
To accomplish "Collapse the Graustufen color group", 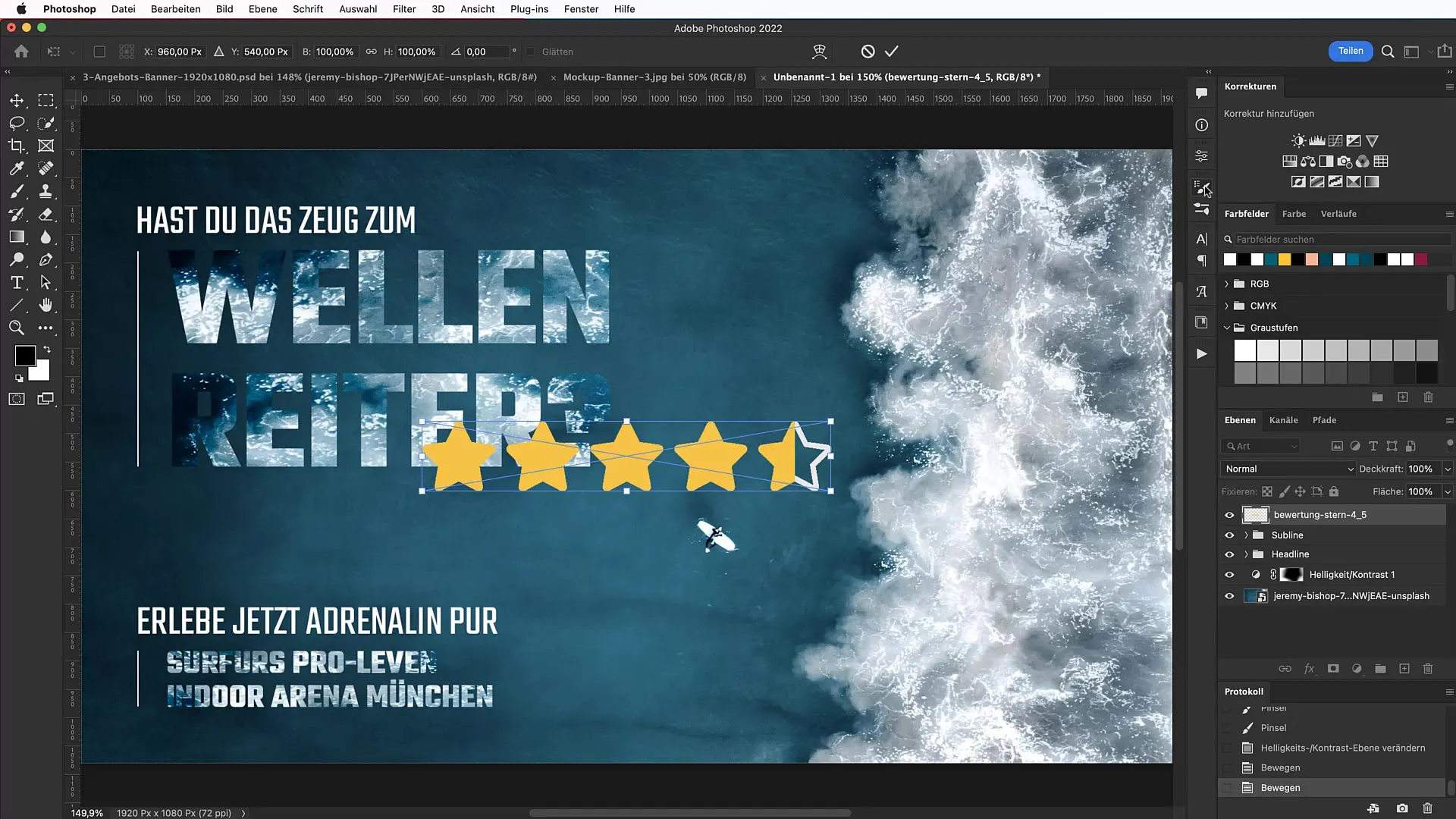I will [x=1227, y=327].
